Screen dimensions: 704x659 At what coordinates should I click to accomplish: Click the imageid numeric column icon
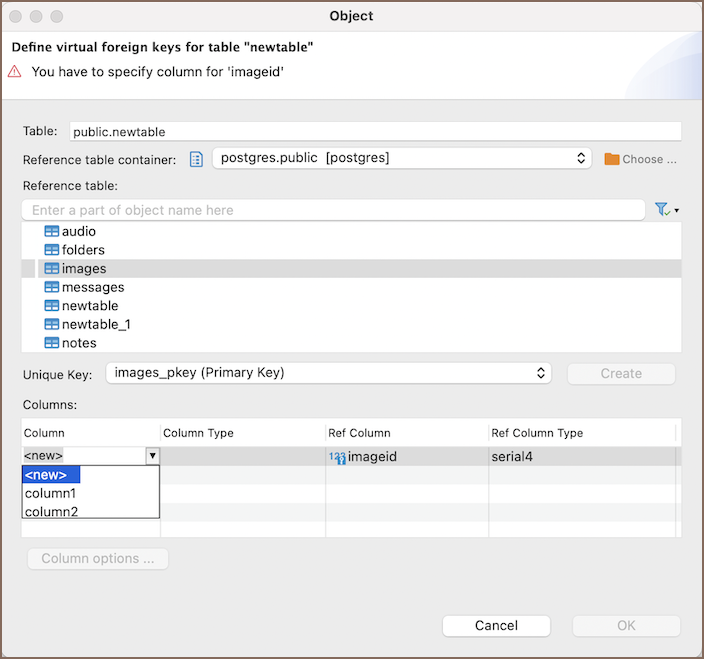pyautogui.click(x=337, y=457)
